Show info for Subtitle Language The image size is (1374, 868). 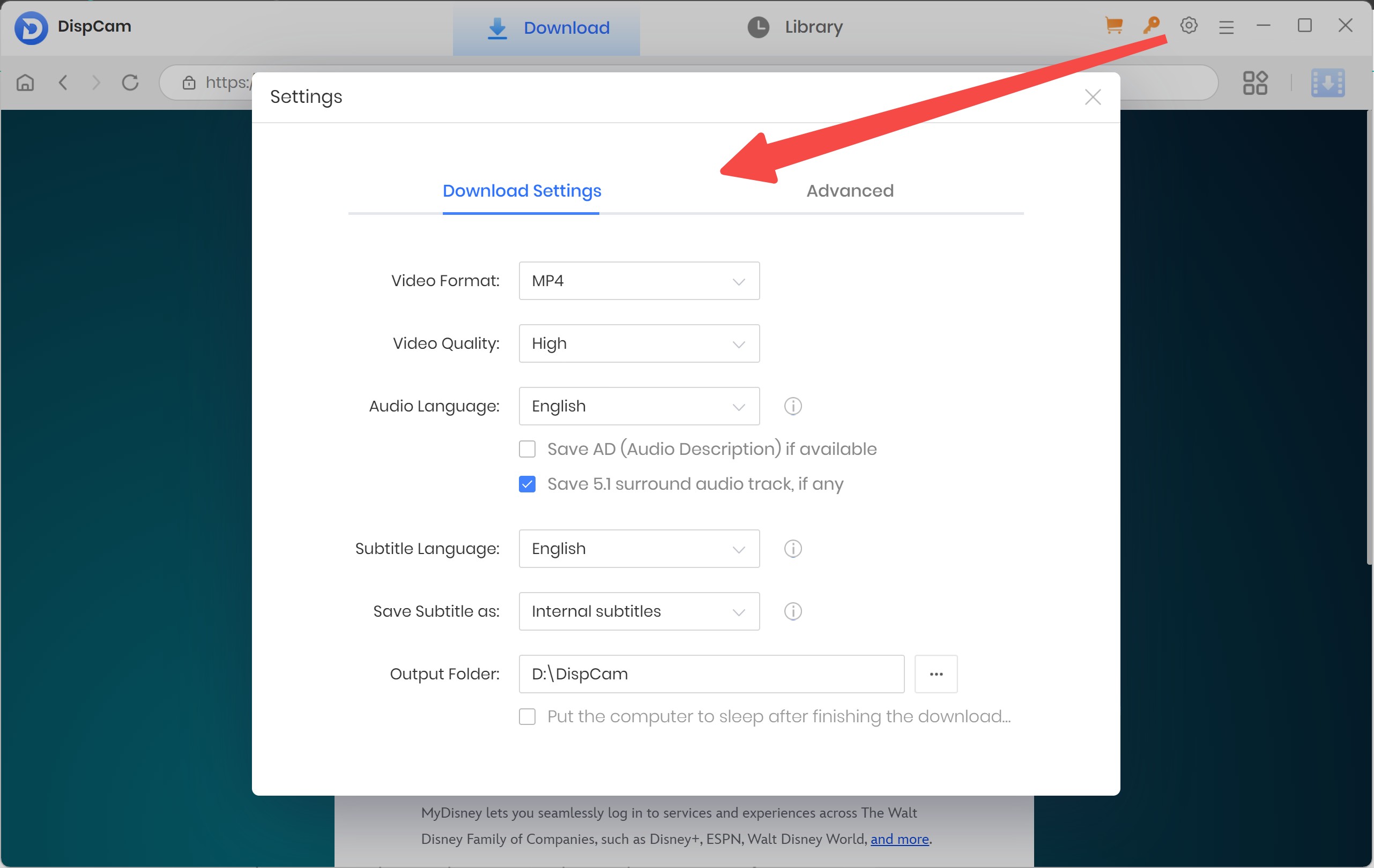(792, 549)
